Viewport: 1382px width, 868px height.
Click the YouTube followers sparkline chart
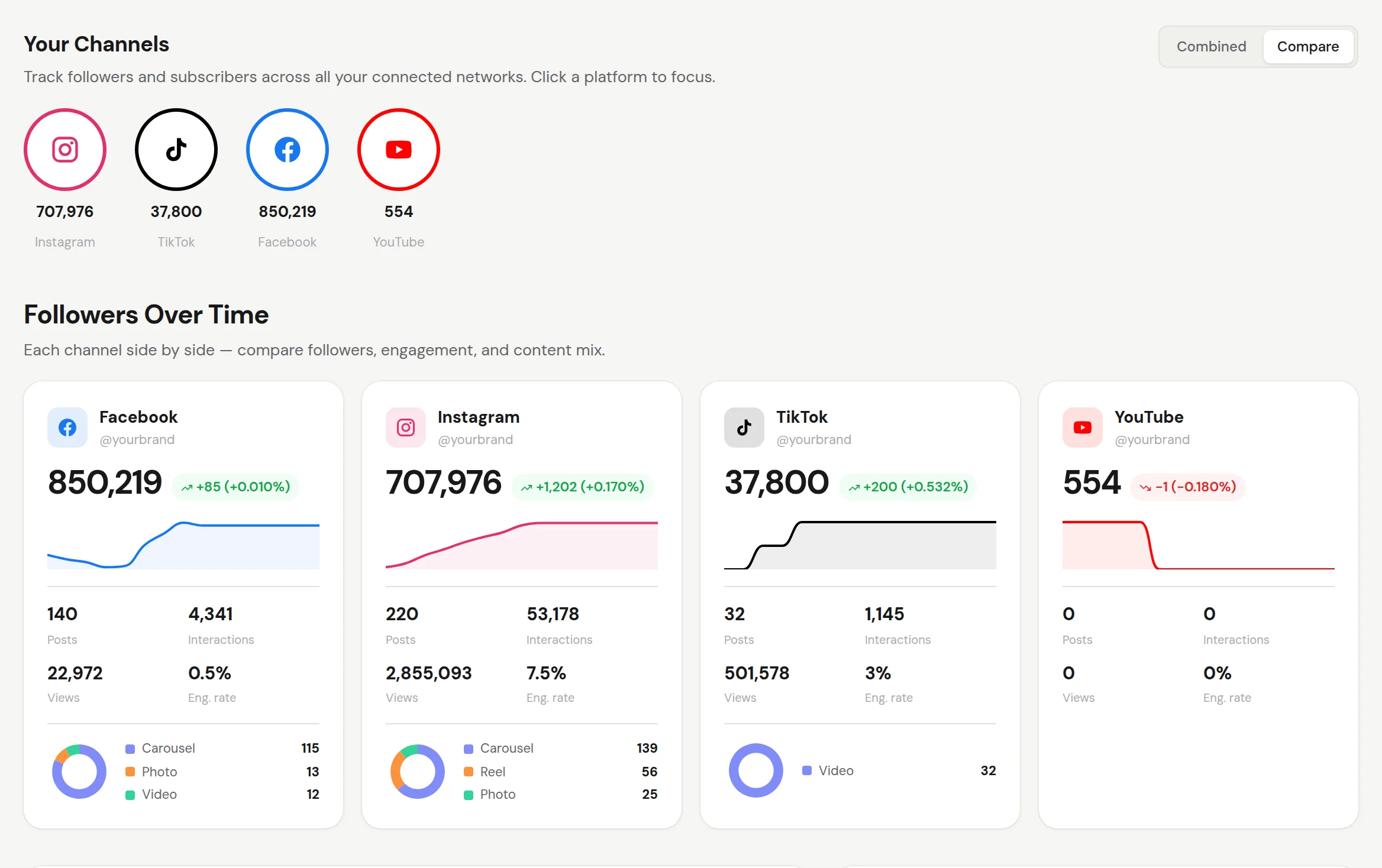pos(1199,545)
